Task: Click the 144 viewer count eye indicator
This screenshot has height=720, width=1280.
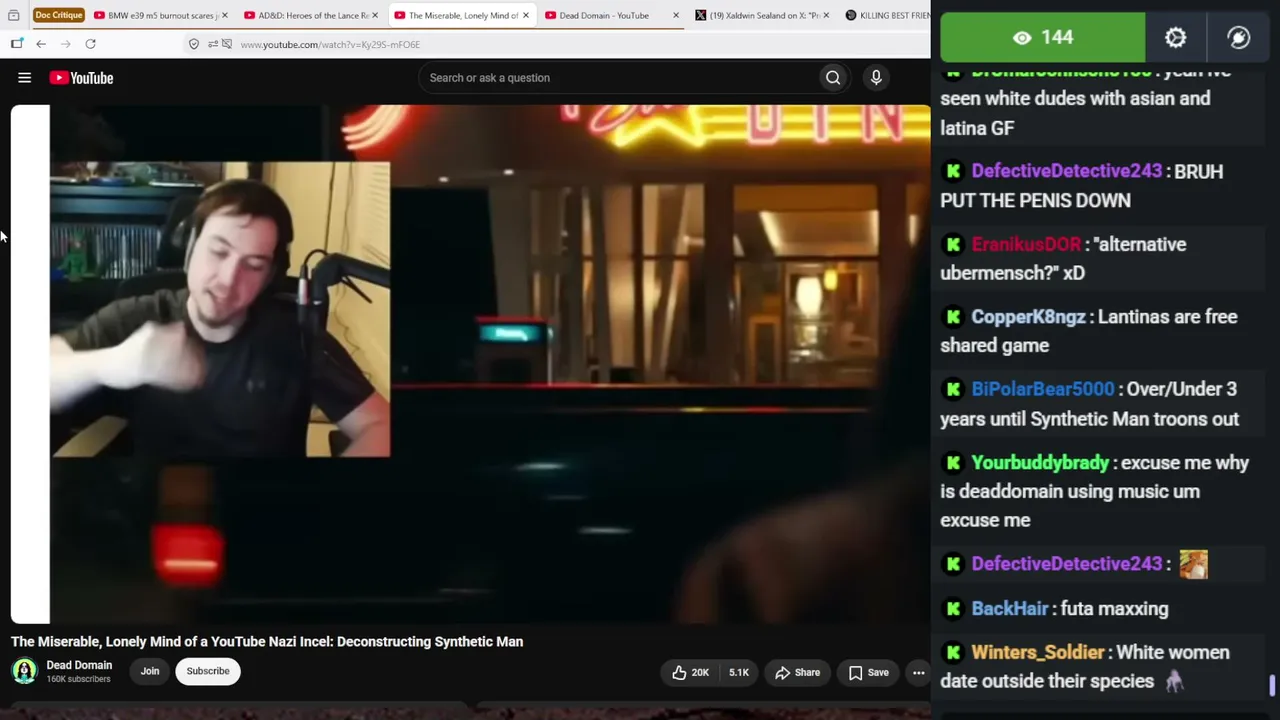Action: pyautogui.click(x=1042, y=38)
